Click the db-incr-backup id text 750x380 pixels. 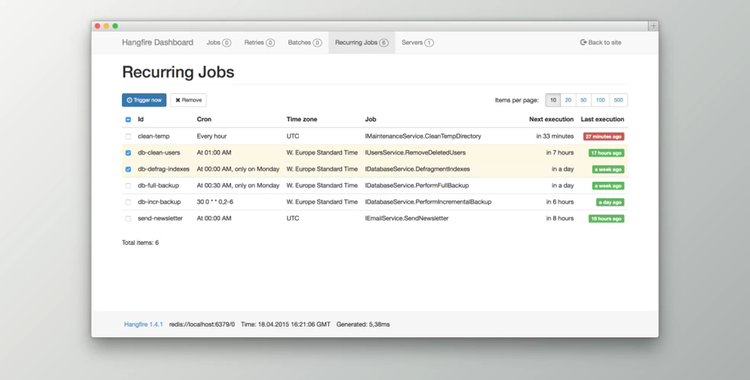coord(159,202)
